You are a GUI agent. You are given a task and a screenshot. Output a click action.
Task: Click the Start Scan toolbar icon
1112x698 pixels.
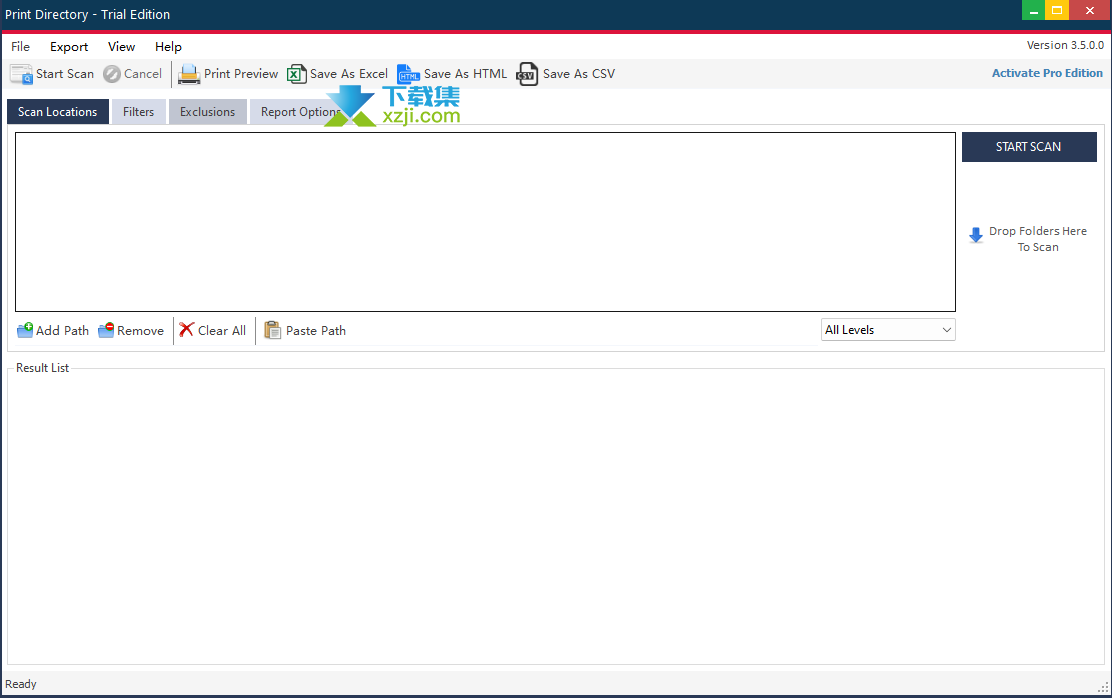pos(21,74)
